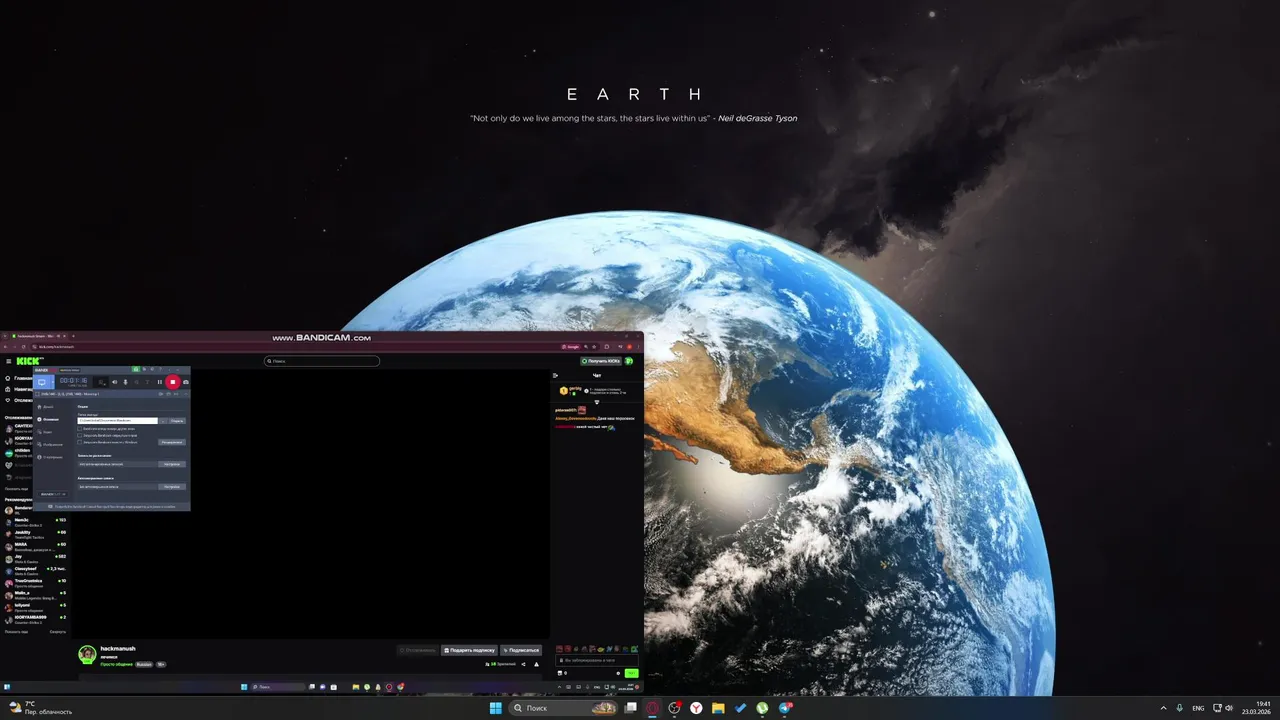Reload page in browser toolbar
This screenshot has width=1280, height=720.
coord(24,347)
